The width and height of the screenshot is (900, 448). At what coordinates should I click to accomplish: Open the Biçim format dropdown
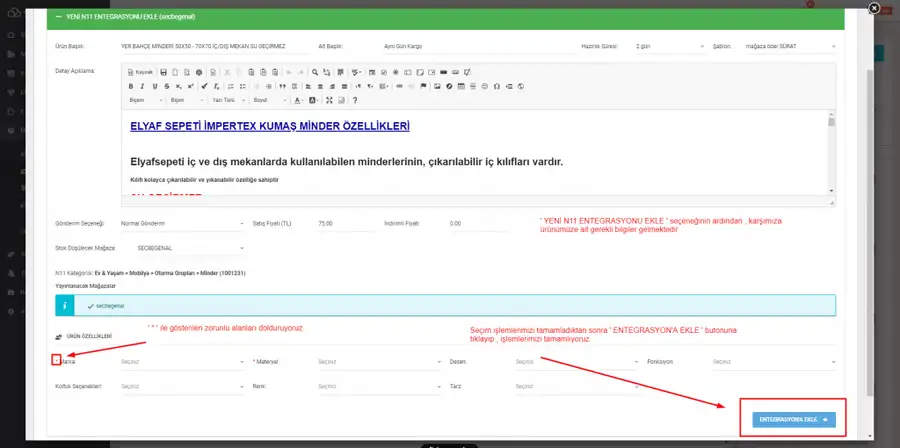click(187, 100)
